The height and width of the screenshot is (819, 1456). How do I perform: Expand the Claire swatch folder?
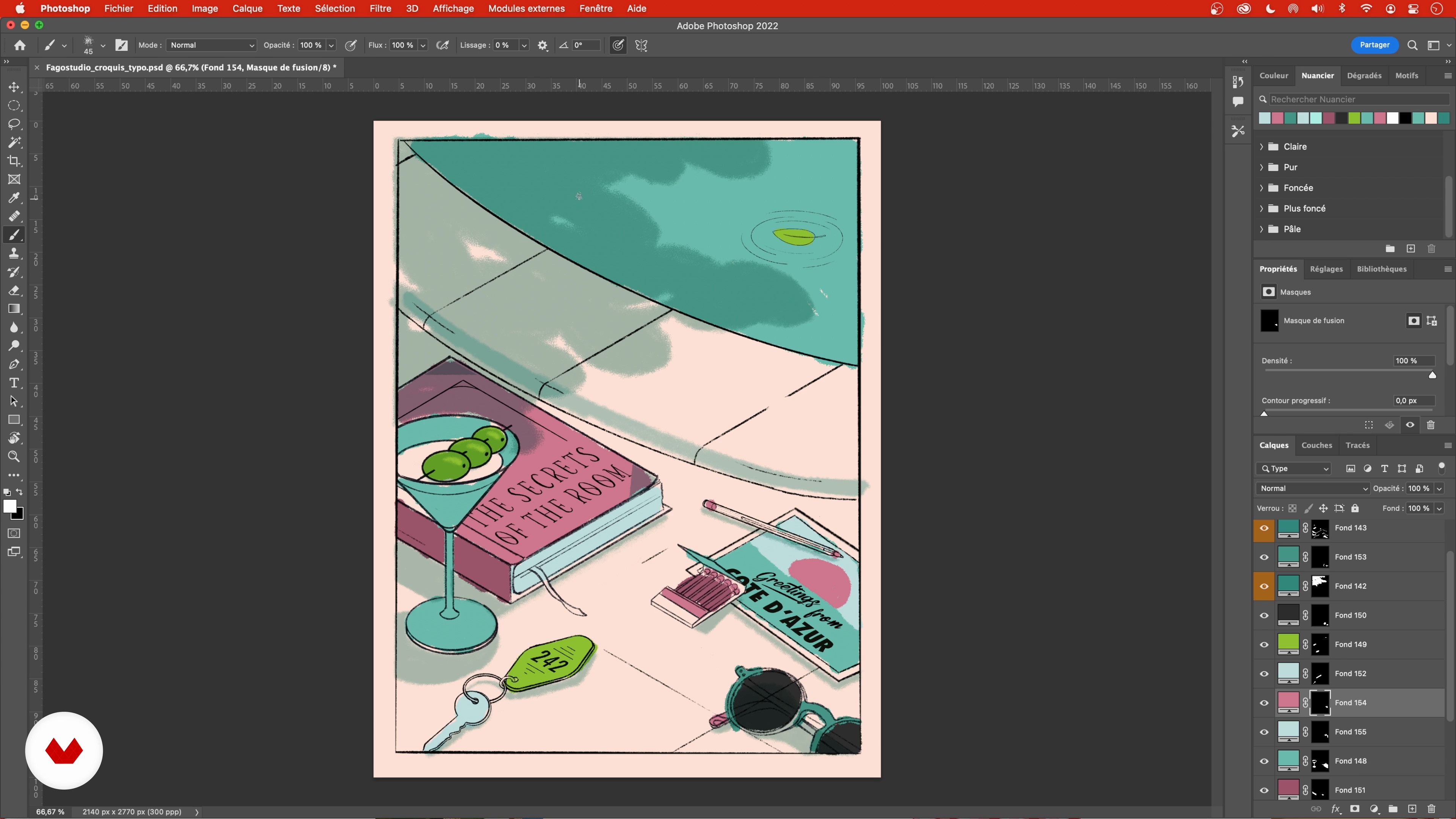click(x=1261, y=146)
